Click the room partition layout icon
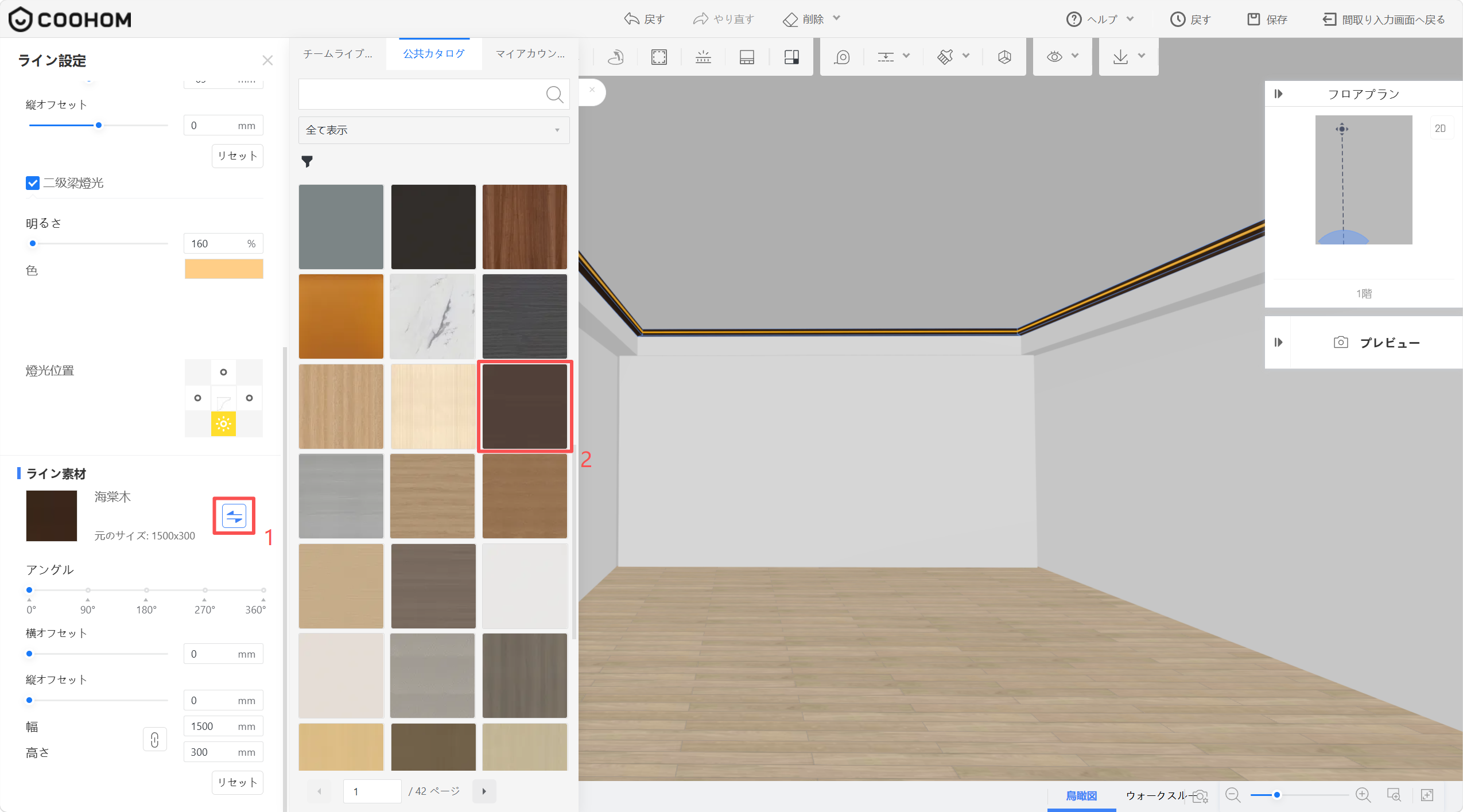The height and width of the screenshot is (812, 1463). click(791, 57)
